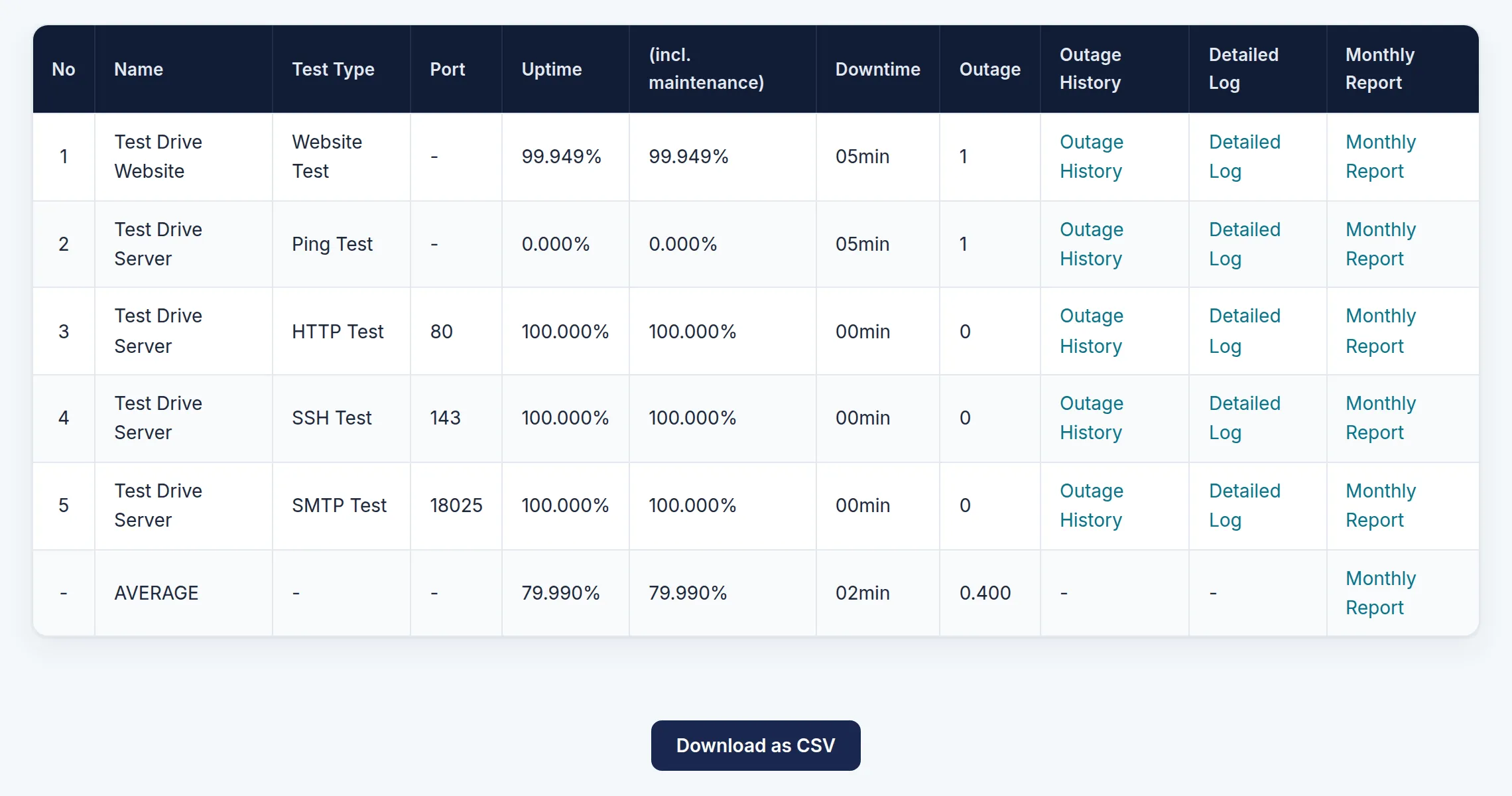Open Monthly Report in AVERAGE row
Screen dimensions: 1512x796
pos(1381,593)
